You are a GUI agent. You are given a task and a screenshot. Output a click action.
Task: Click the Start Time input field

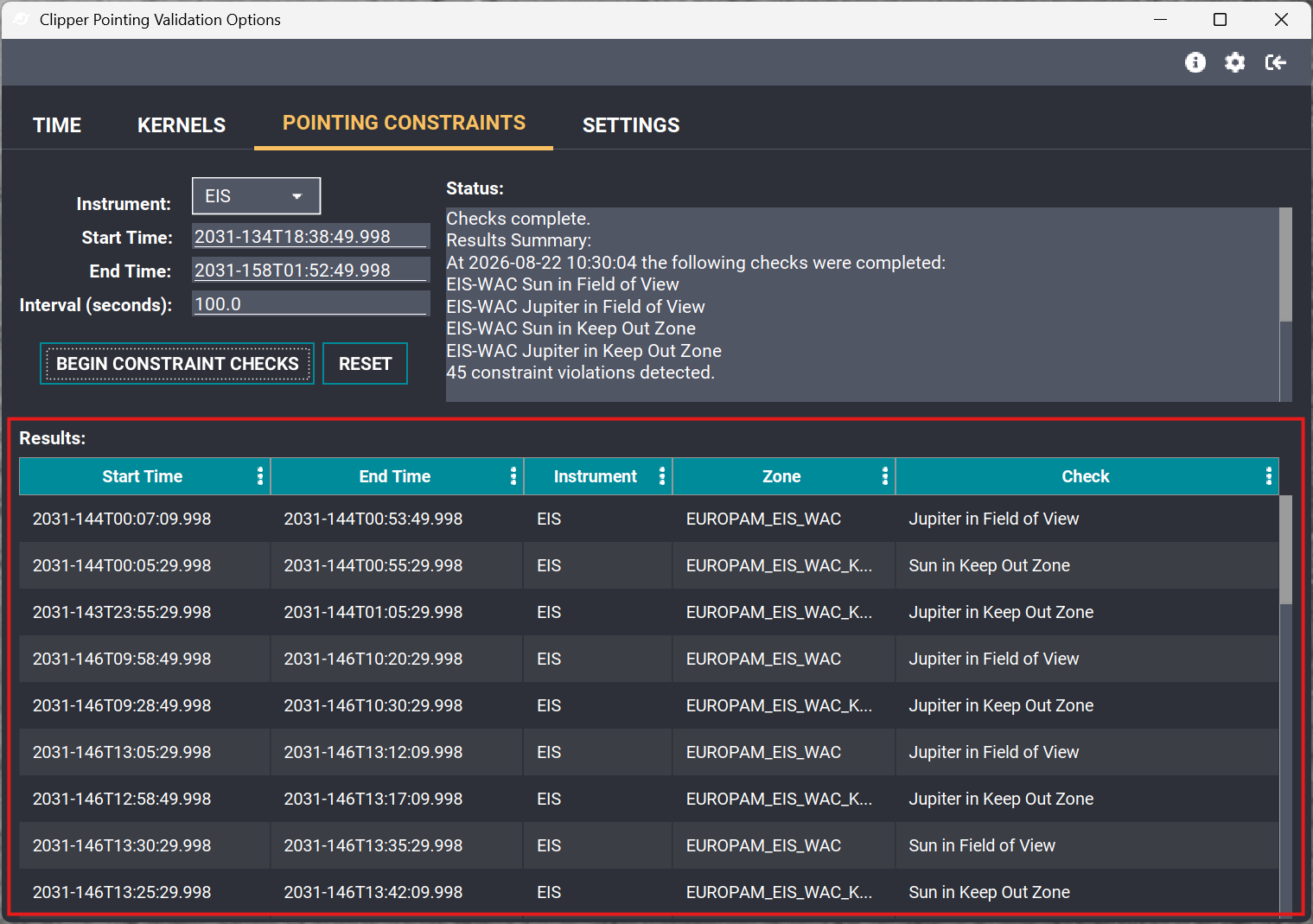pyautogui.click(x=310, y=236)
